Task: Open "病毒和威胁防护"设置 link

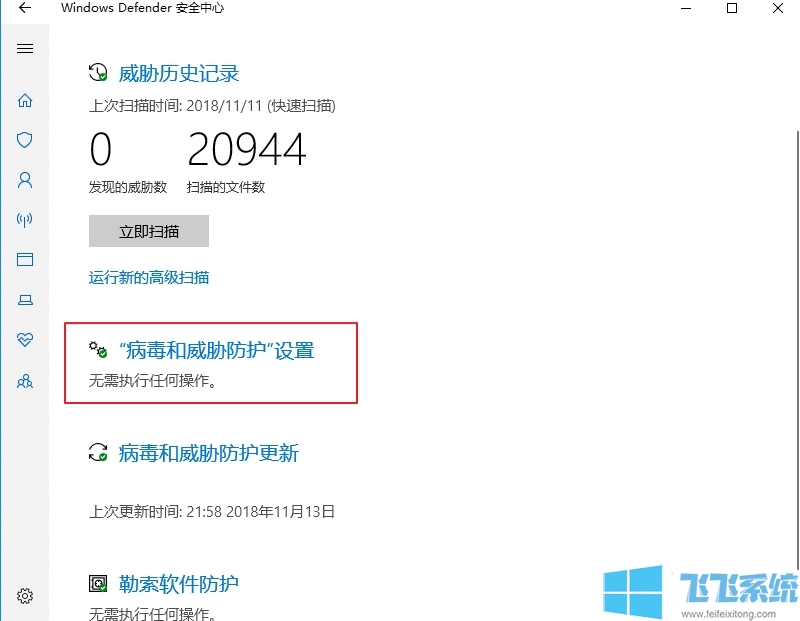Action: click(216, 351)
